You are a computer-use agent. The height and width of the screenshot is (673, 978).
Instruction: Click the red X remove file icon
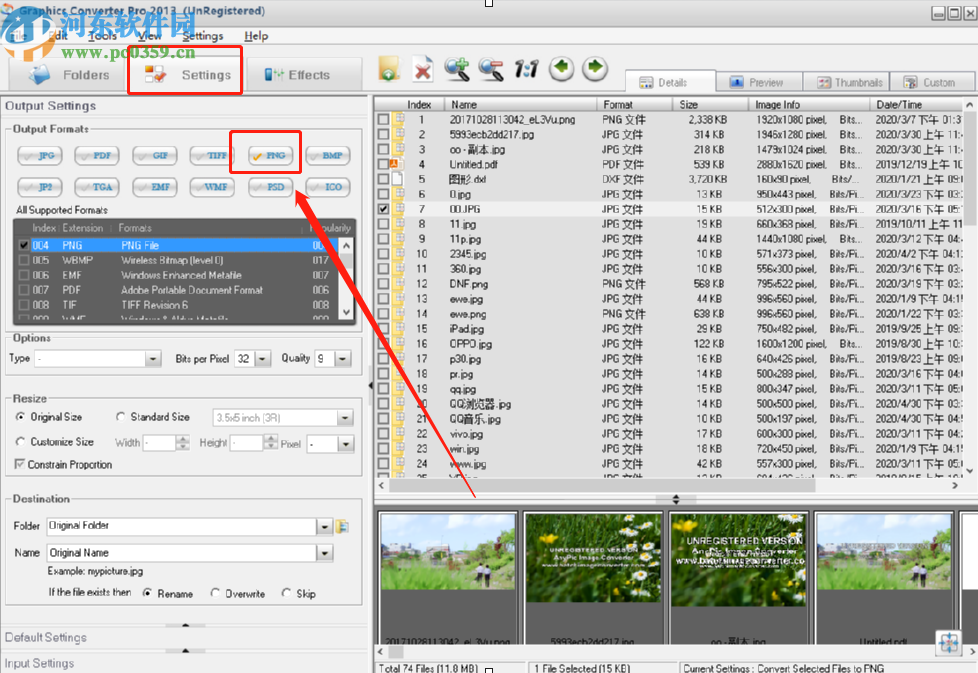[423, 68]
